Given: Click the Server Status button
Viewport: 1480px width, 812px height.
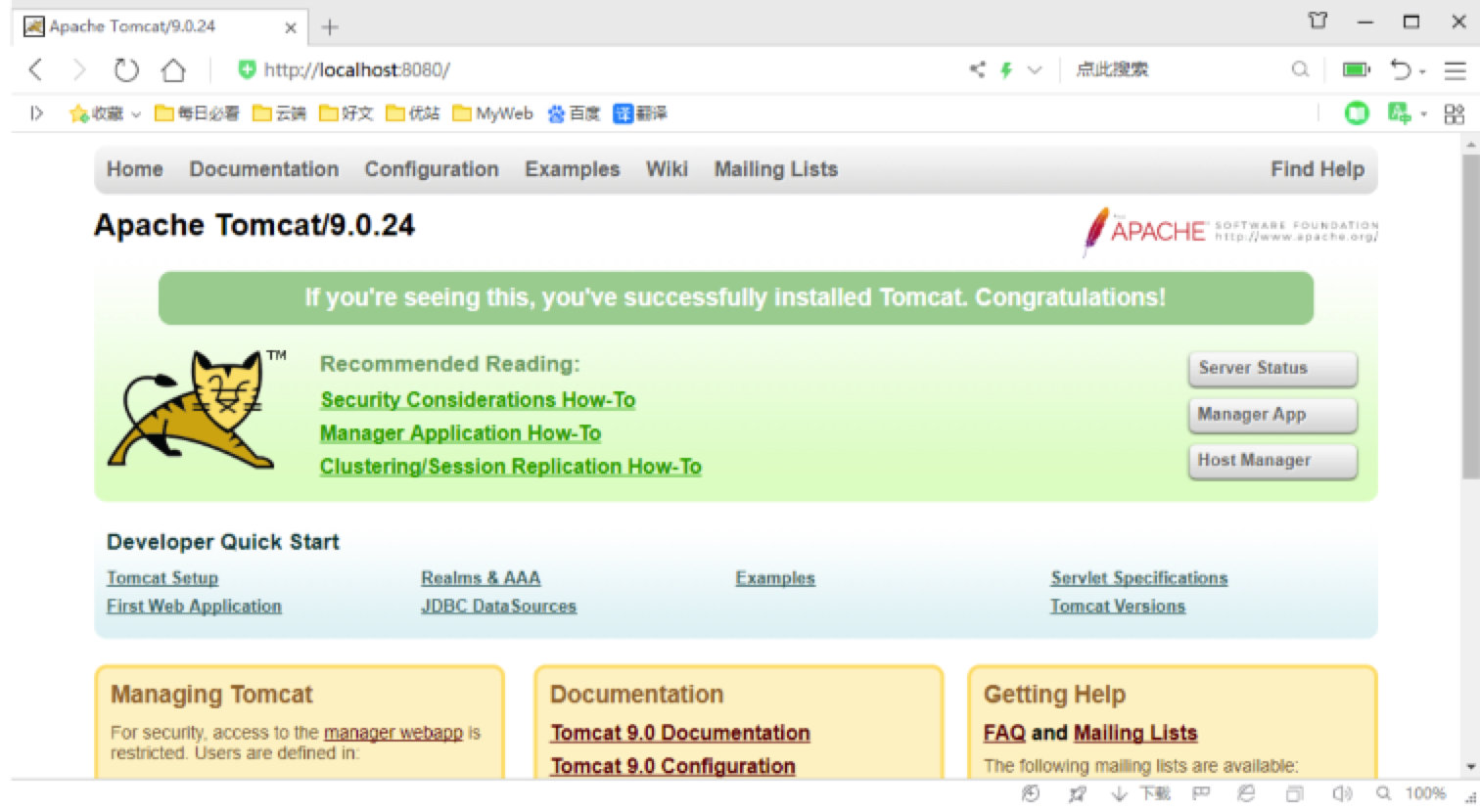Looking at the screenshot, I should coord(1272,369).
